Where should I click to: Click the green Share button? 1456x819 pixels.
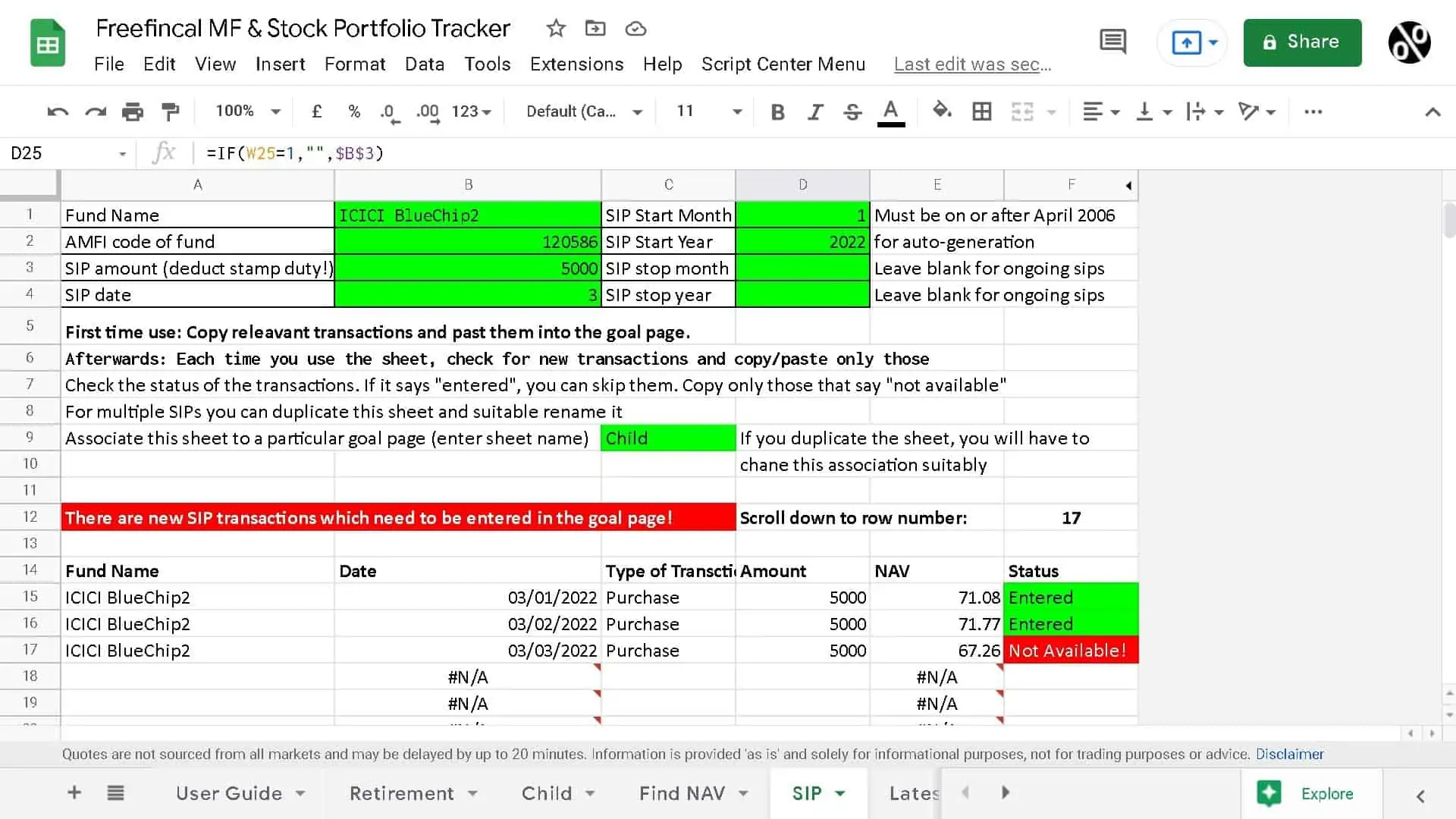(x=1302, y=42)
